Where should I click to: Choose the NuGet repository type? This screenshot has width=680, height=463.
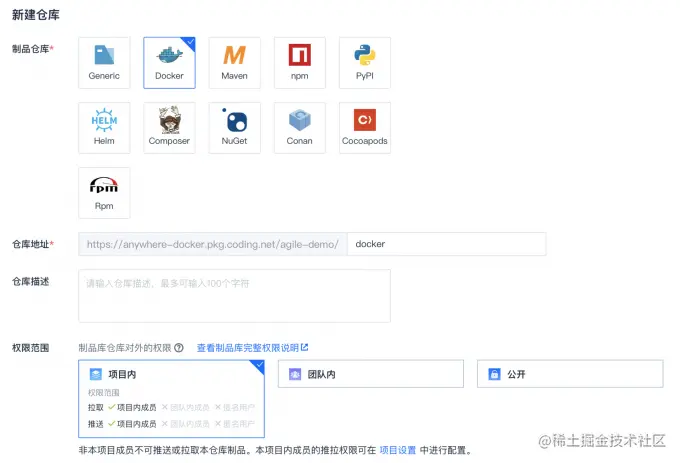point(235,128)
